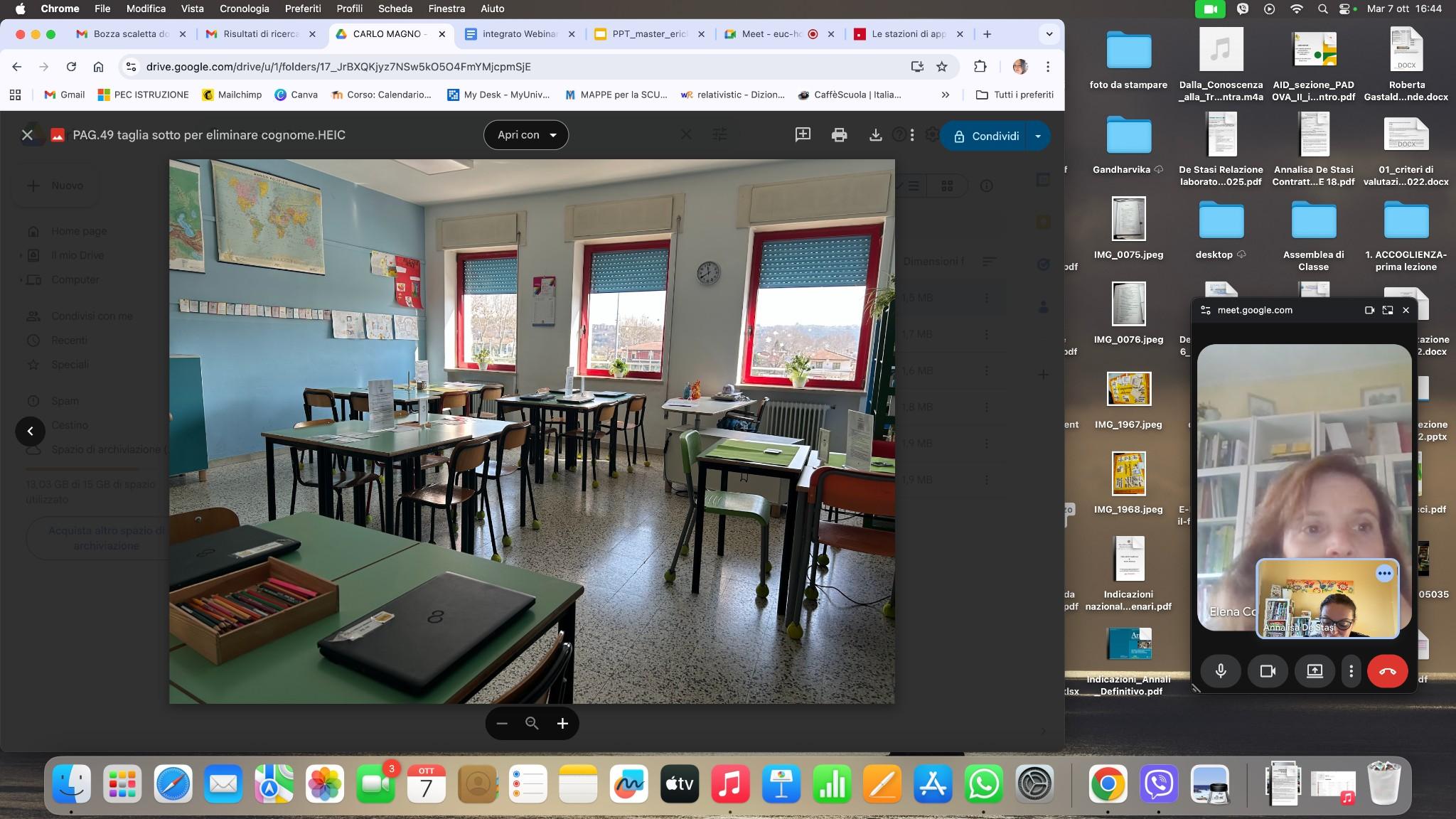Expand the Chrome tab search chevron
This screenshot has height=819, width=1456.
1049,34
